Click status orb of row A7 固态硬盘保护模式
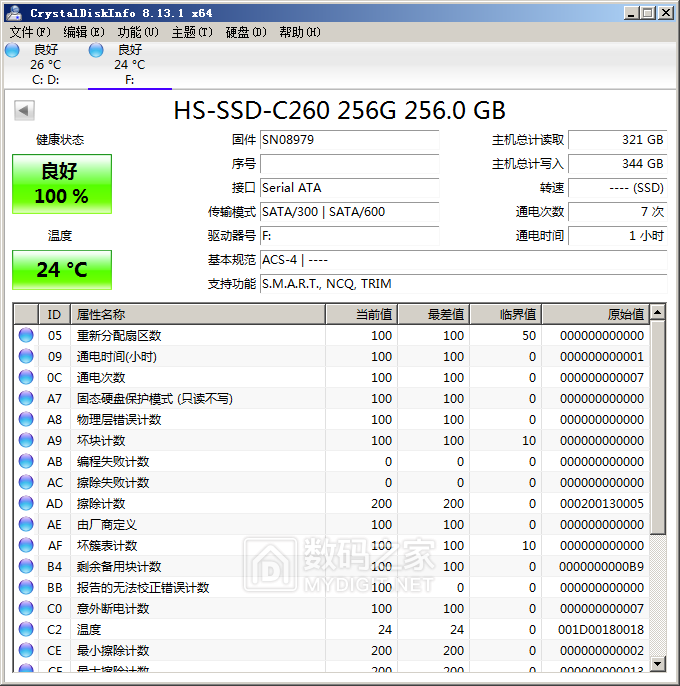The width and height of the screenshot is (680, 686). [26, 399]
